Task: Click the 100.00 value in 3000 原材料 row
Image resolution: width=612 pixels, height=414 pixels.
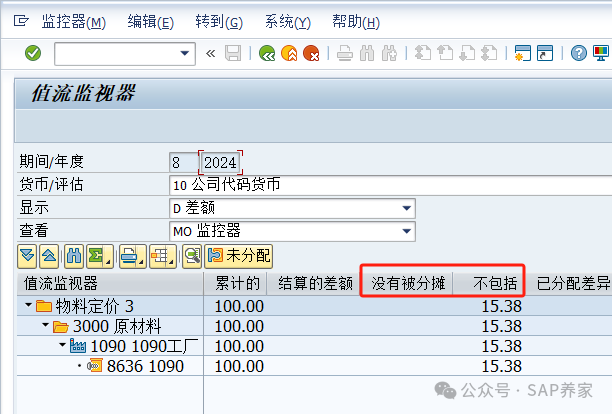Action: coord(239,326)
